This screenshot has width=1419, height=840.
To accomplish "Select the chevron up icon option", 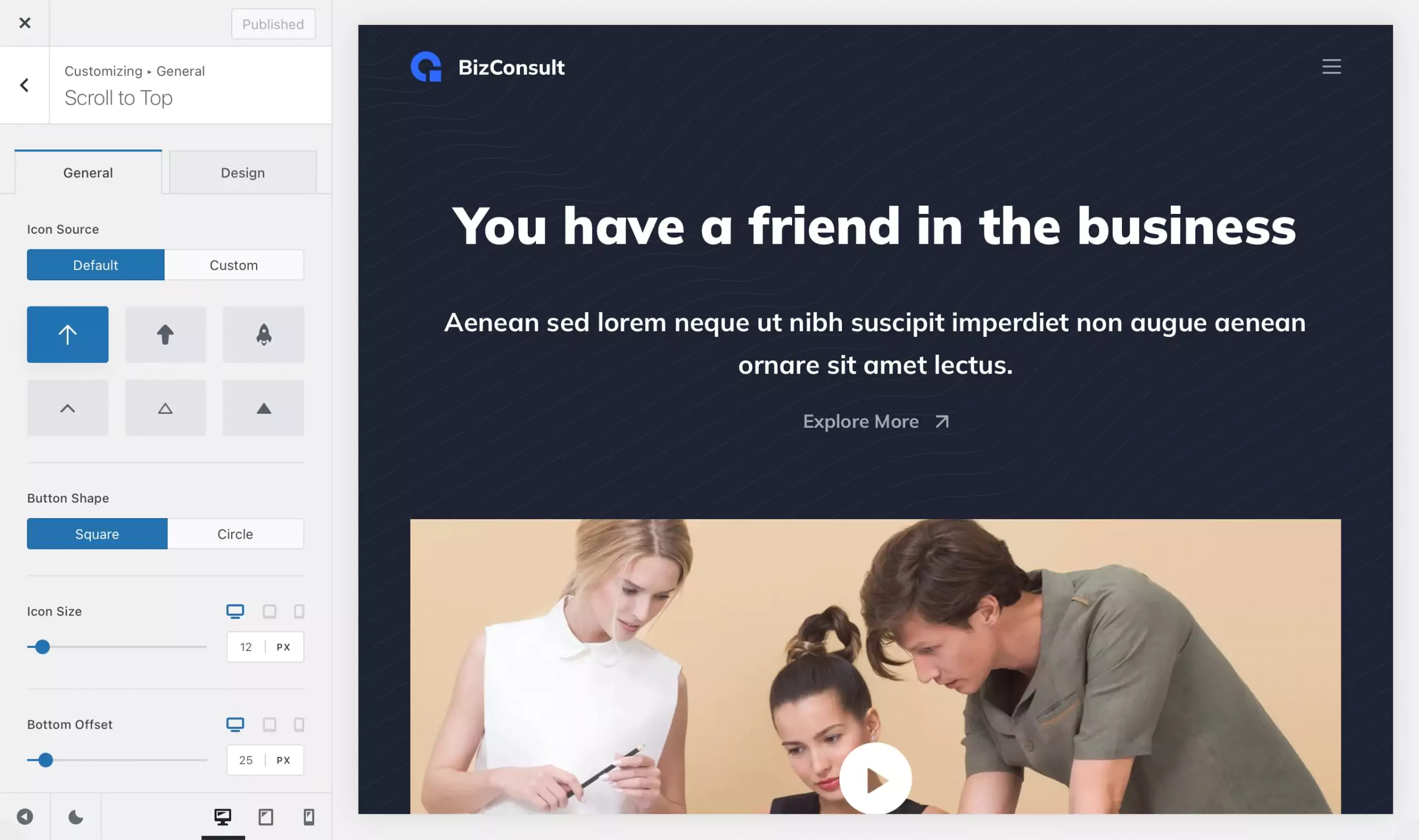I will (68, 408).
